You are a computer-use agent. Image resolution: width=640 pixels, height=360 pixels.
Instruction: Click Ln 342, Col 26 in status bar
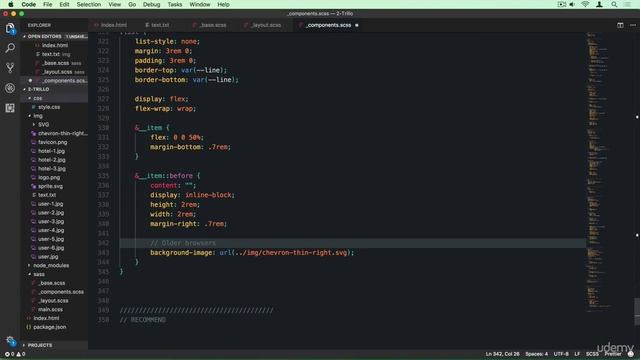point(502,354)
